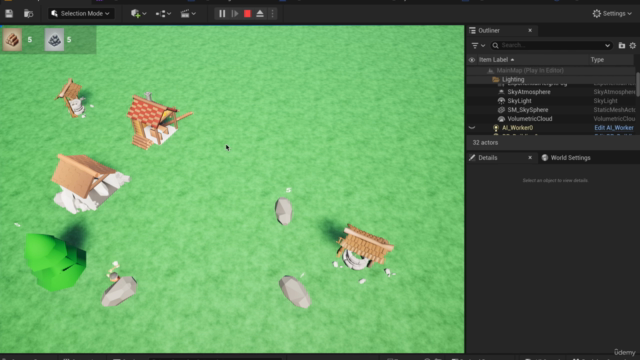Click the wooden well near the rocks
The width and height of the screenshot is (640, 360).
click(364, 248)
